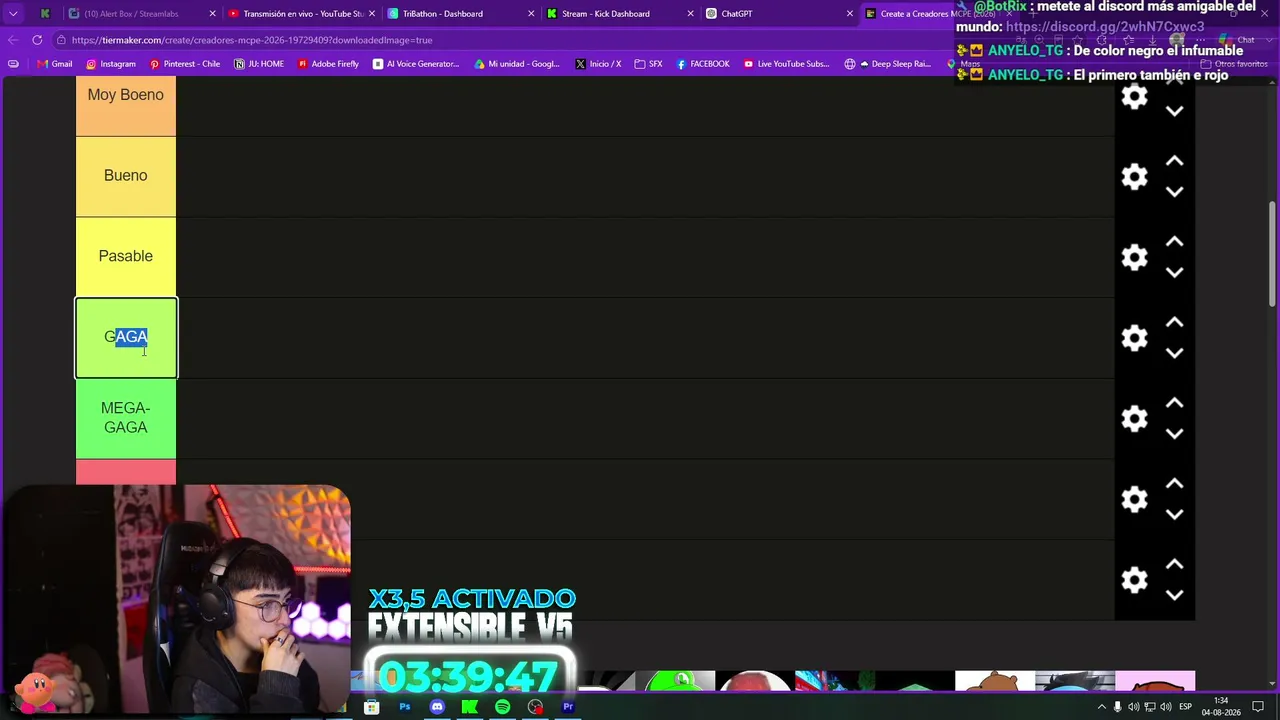The width and height of the screenshot is (1280, 720).
Task: Open Photoshop from the taskbar
Action: click(x=404, y=707)
